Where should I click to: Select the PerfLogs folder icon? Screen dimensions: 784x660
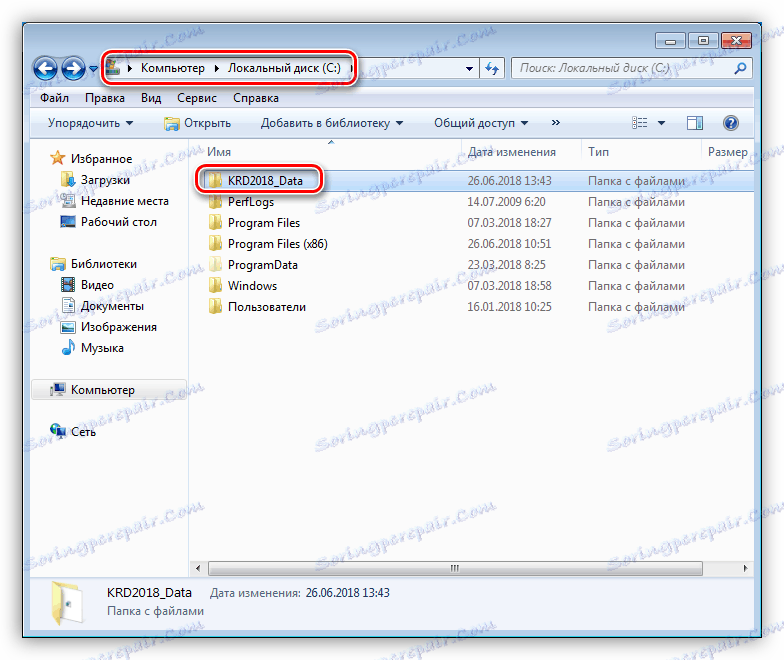pyautogui.click(x=215, y=202)
